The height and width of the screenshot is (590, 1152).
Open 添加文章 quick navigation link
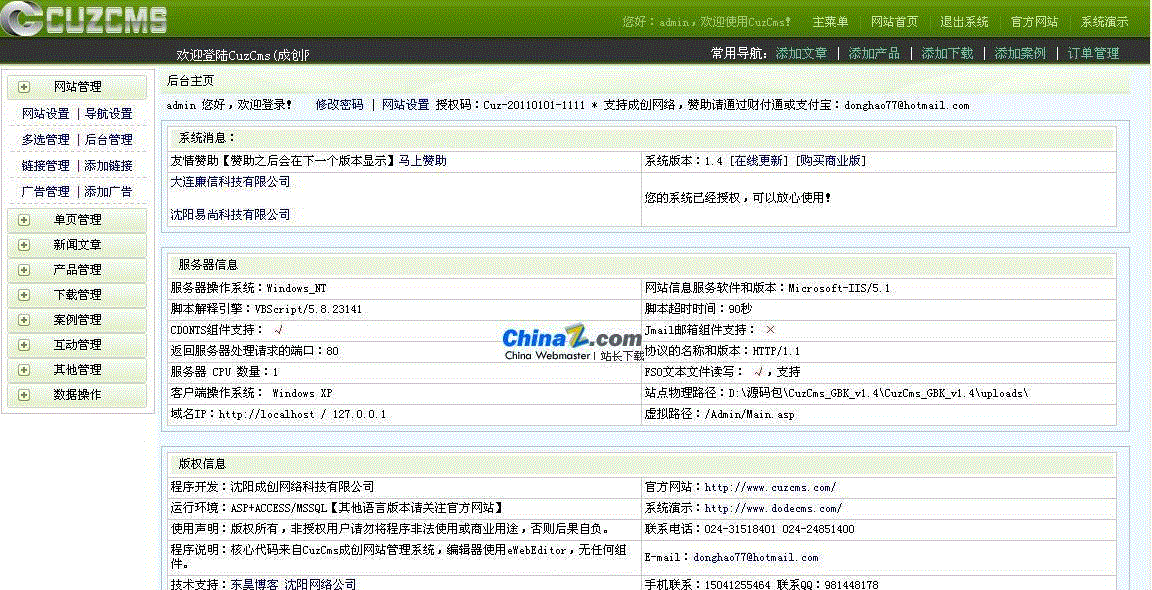pyautogui.click(x=801, y=54)
